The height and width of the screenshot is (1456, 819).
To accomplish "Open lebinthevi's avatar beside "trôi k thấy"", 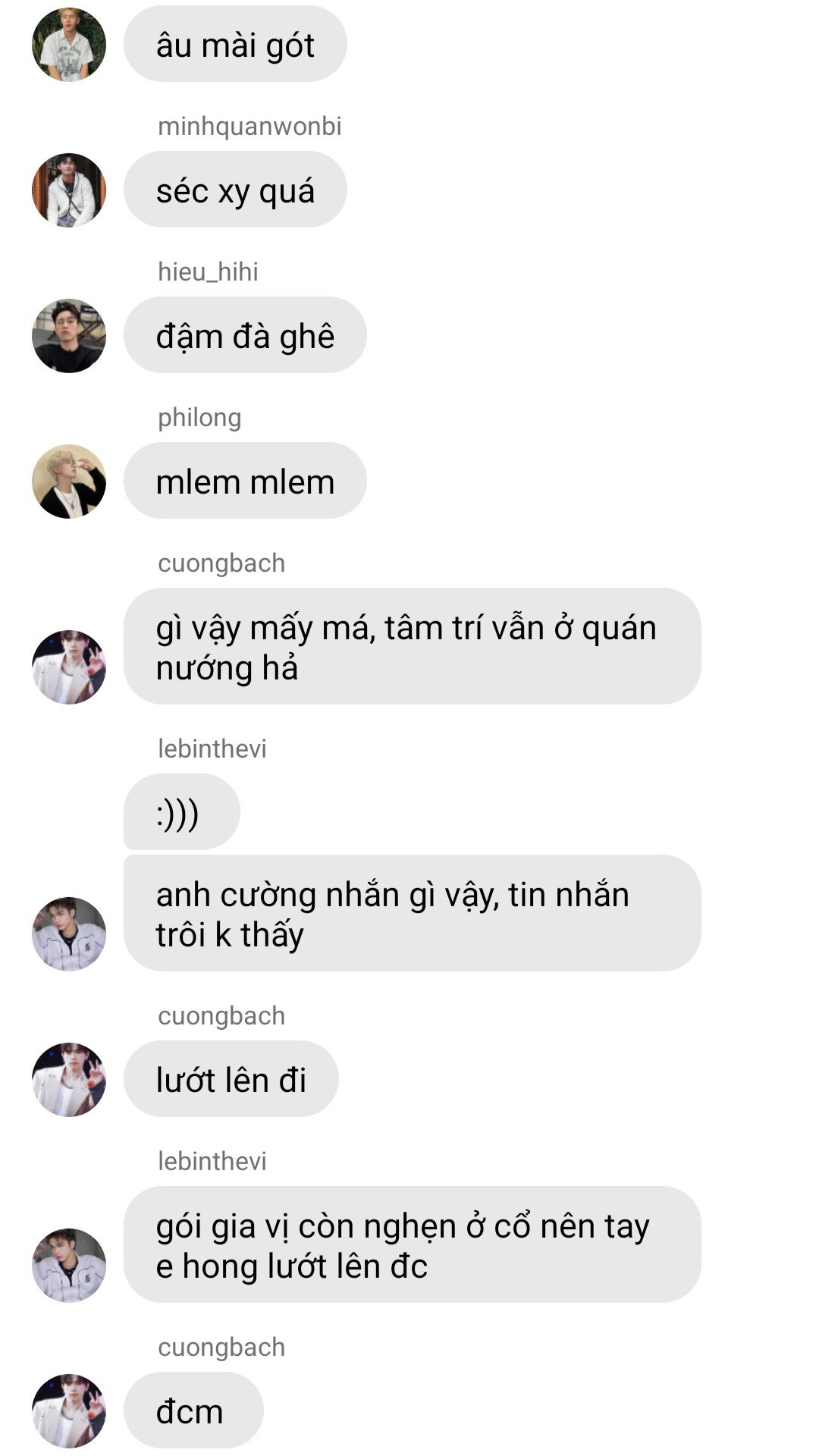I will coord(69,934).
